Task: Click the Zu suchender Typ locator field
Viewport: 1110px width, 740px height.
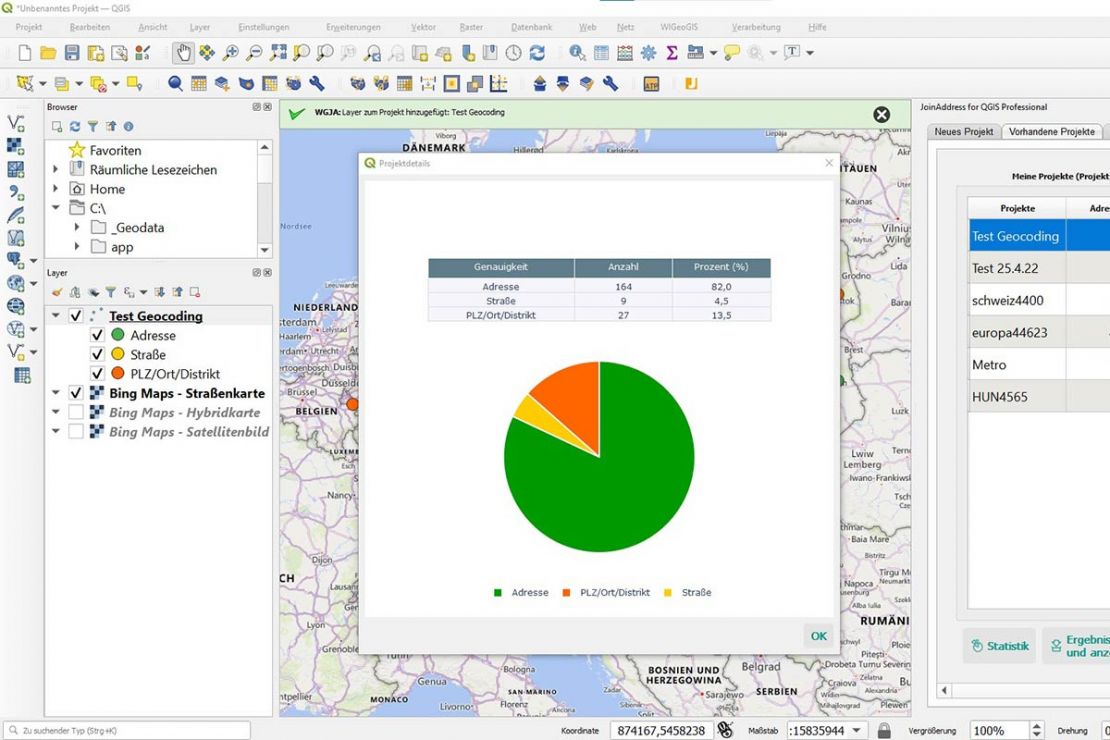Action: [127, 730]
